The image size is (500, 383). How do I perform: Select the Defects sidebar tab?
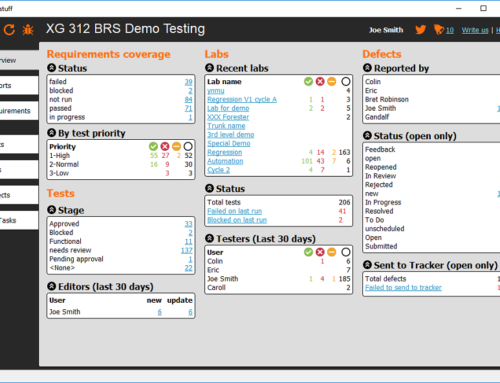(19, 195)
